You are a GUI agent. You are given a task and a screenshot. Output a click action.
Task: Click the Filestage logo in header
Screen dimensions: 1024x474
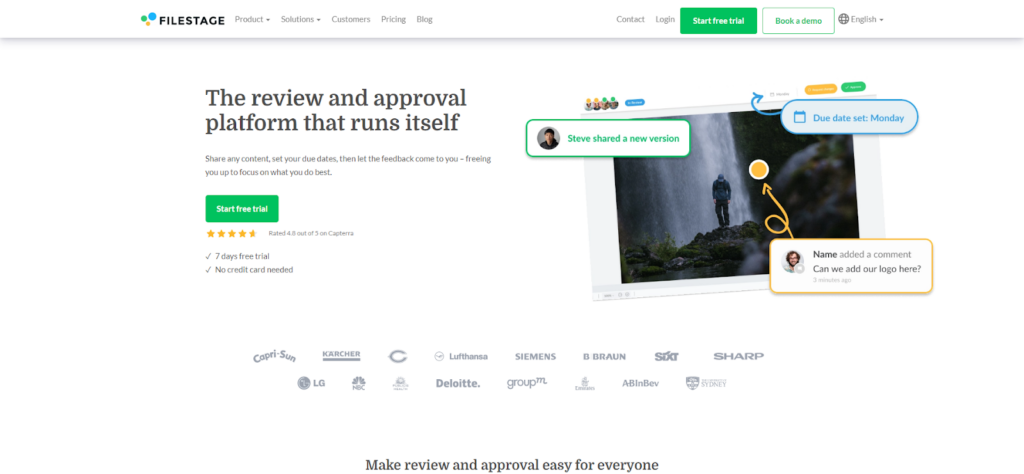click(183, 19)
